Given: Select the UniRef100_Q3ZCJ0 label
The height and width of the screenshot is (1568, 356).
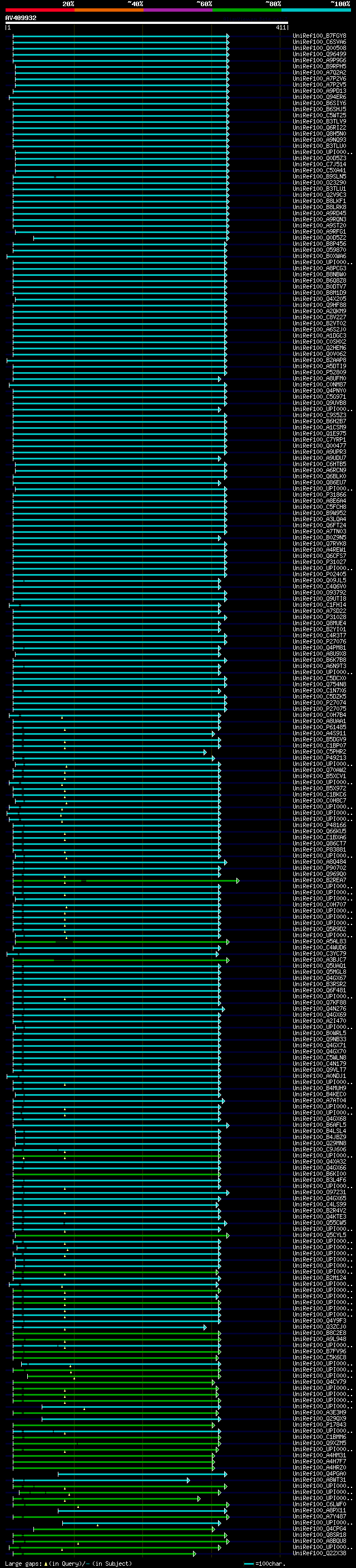Looking at the screenshot, I should [x=319, y=1327].
